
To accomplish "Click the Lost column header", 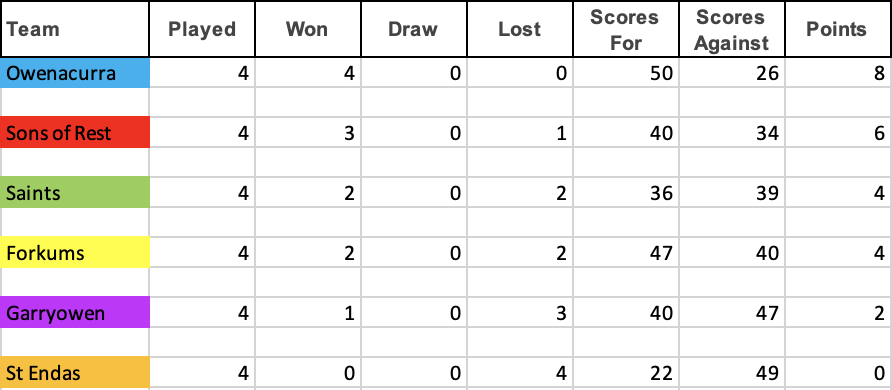I will click(520, 29).
